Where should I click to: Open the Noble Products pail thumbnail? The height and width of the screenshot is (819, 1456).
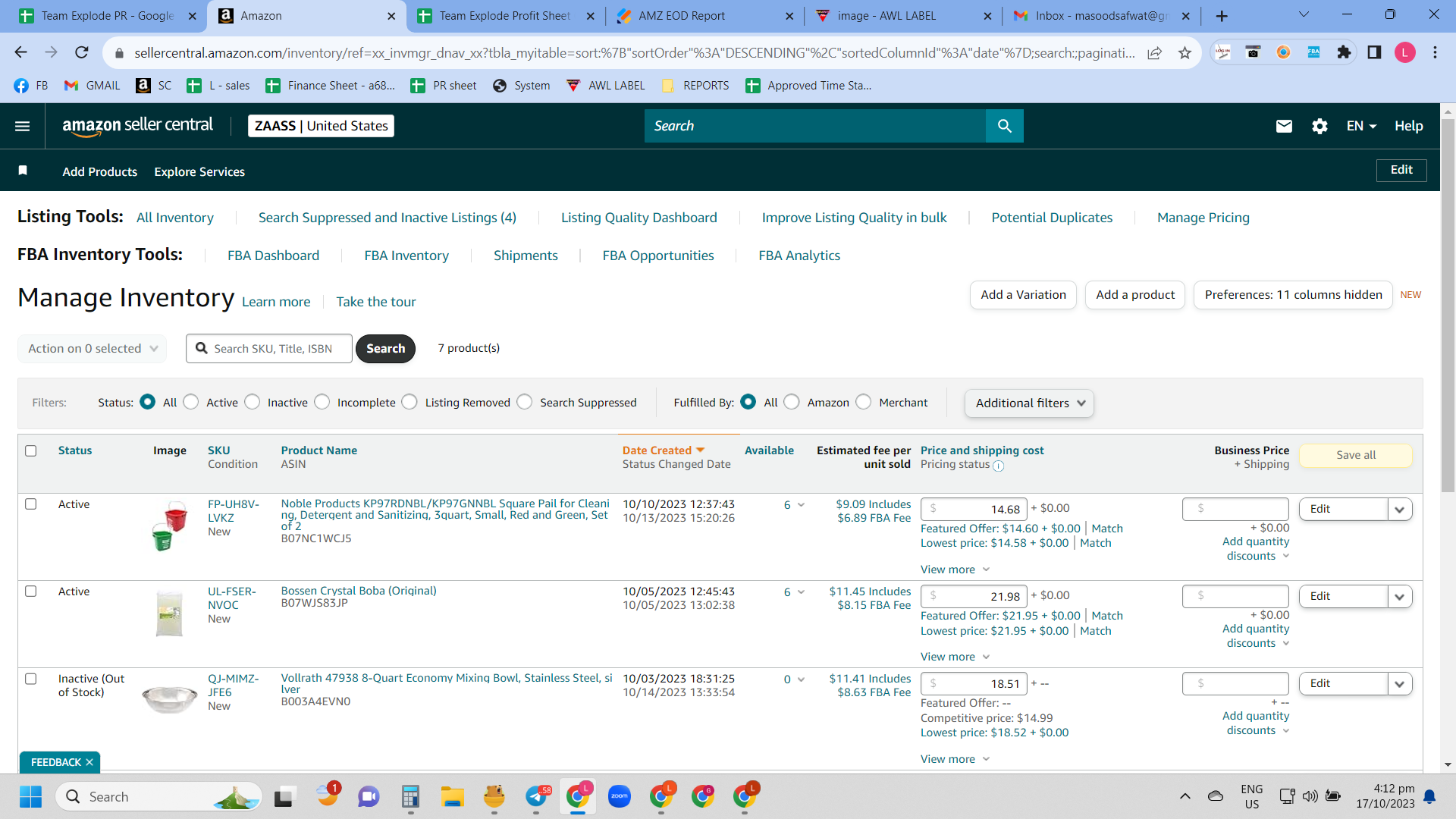coord(170,525)
